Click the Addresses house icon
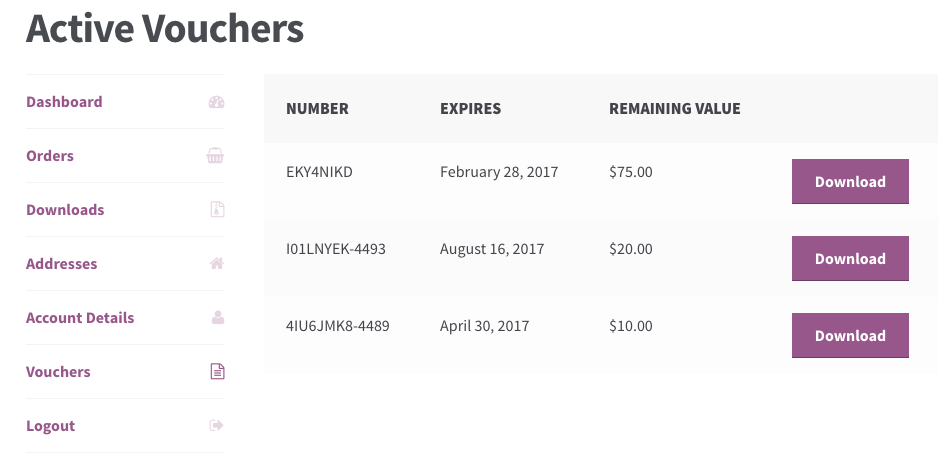This screenshot has width=951, height=464. pos(217,263)
